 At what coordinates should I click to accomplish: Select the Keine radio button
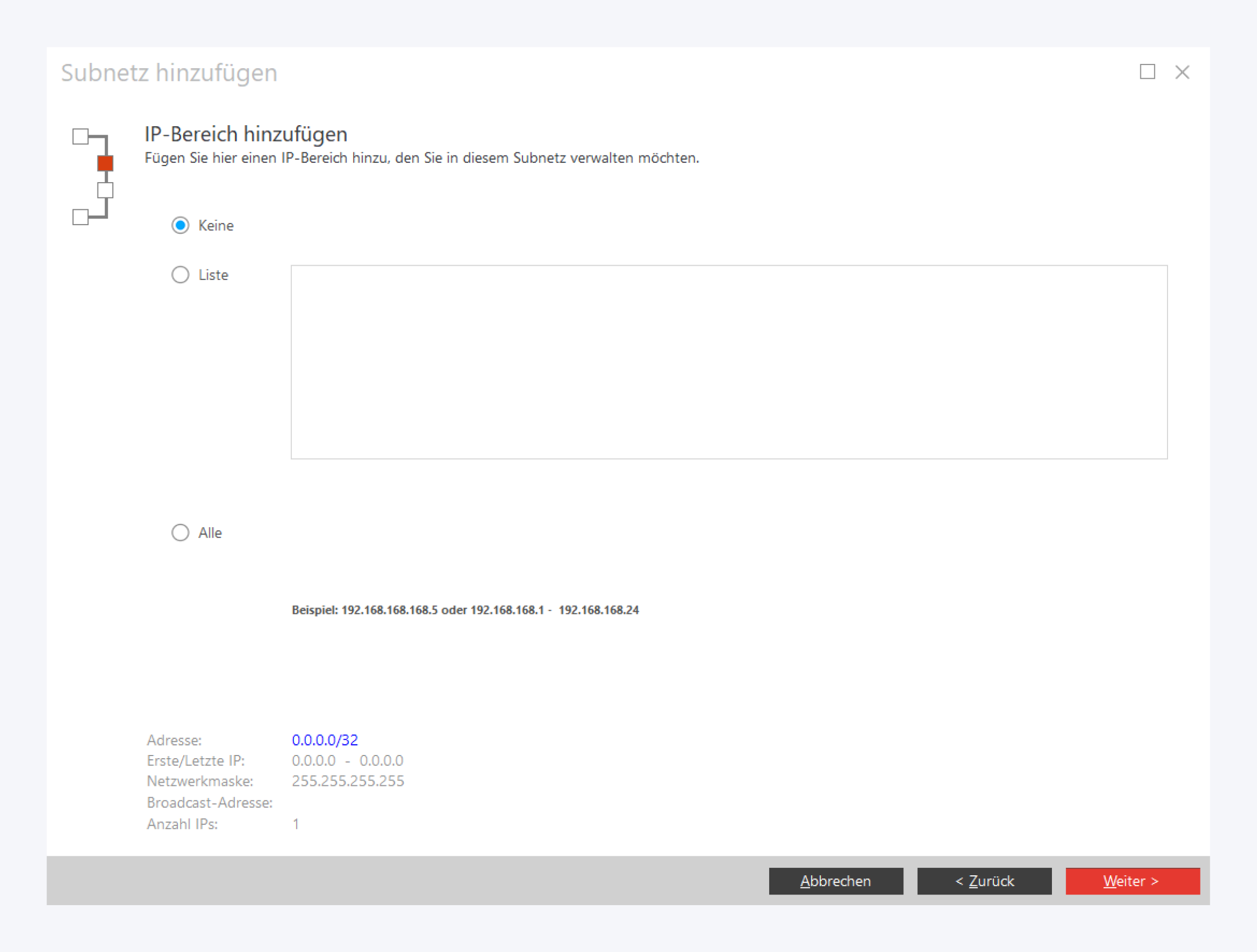point(180,226)
